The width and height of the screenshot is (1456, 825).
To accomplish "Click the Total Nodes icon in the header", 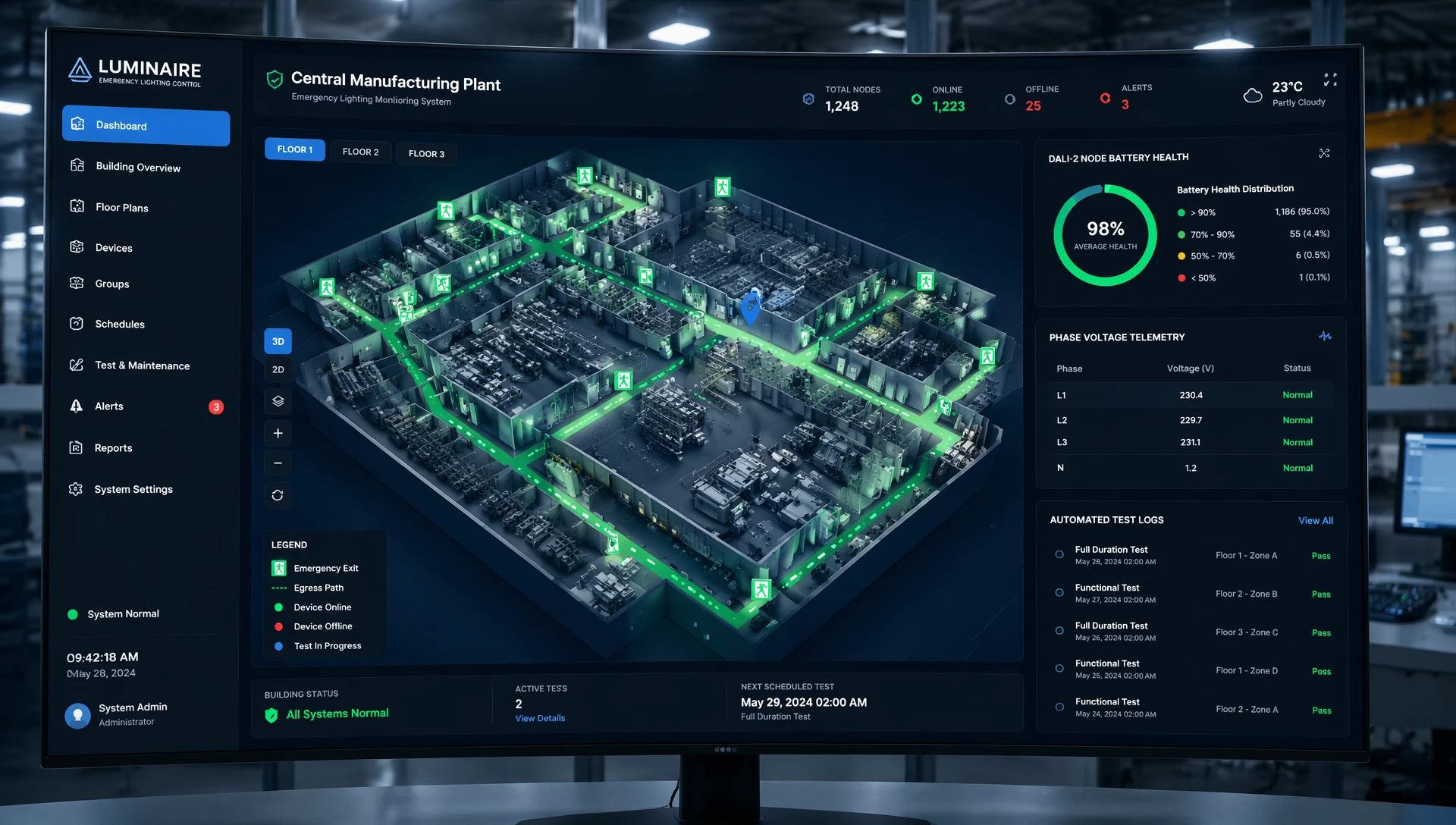I will (808, 99).
